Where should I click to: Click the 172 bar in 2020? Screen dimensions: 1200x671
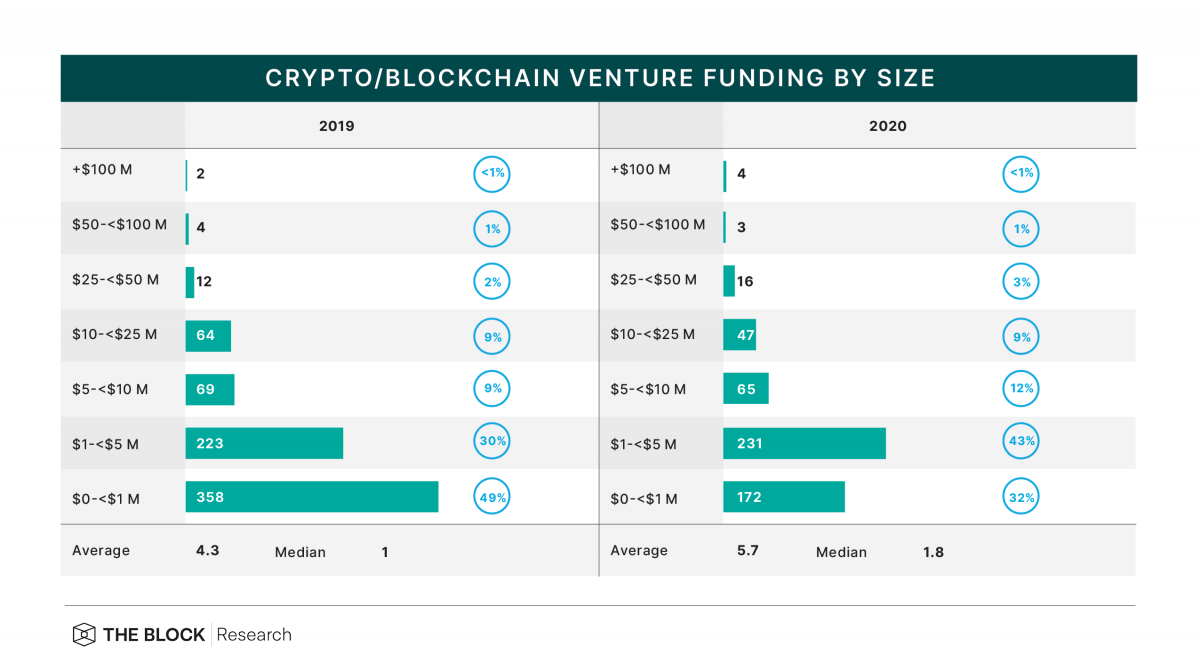[784, 497]
